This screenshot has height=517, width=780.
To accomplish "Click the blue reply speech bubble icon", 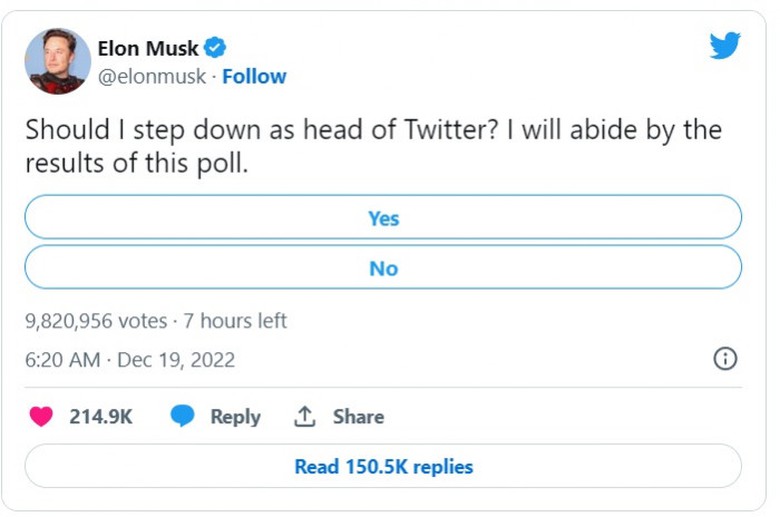I will pyautogui.click(x=182, y=417).
